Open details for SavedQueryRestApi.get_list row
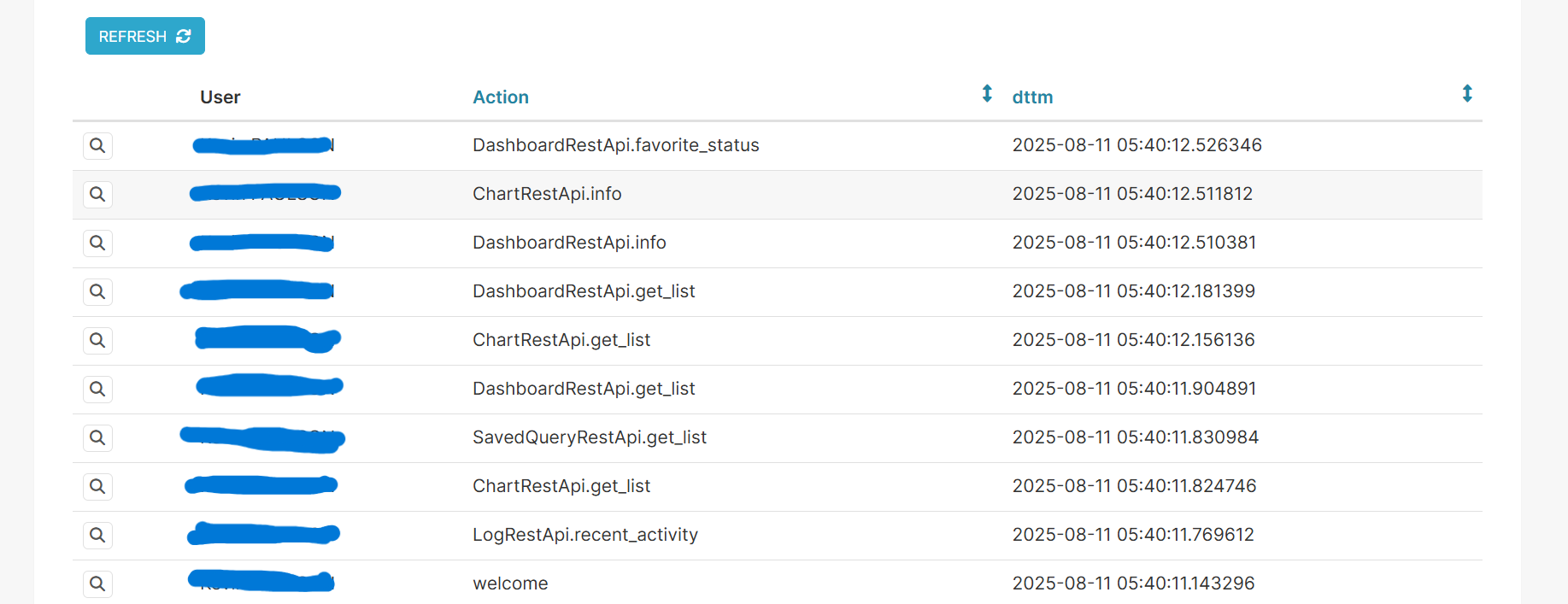1568x604 pixels. [97, 437]
